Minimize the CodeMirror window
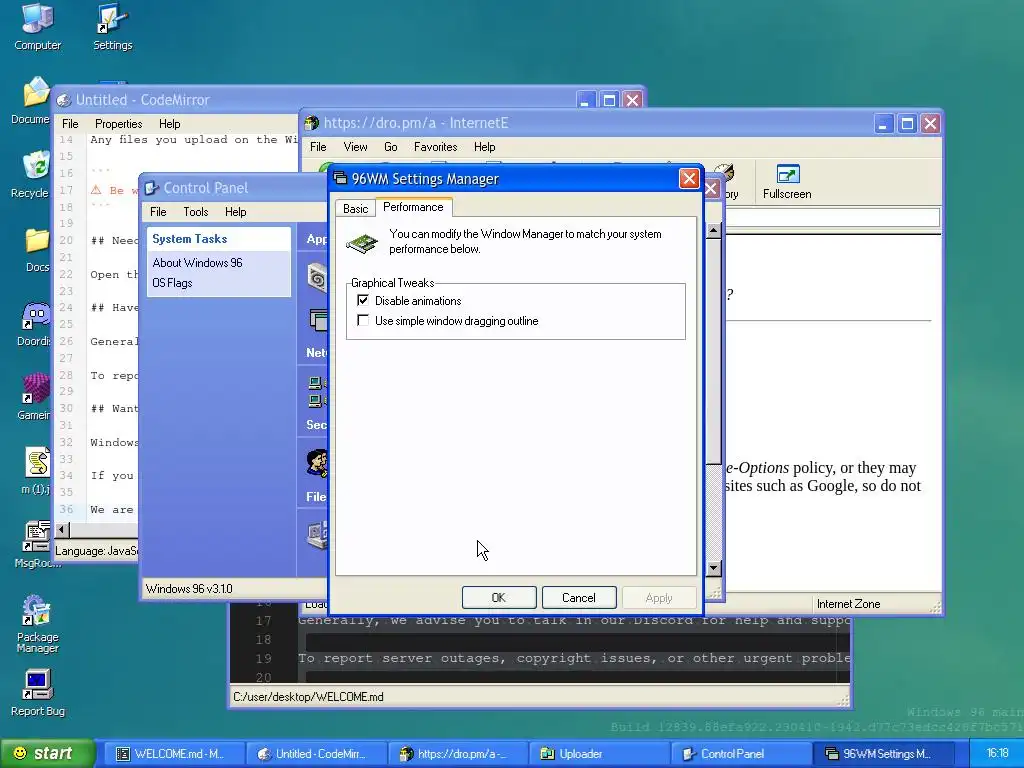This screenshot has width=1024, height=768. click(585, 101)
